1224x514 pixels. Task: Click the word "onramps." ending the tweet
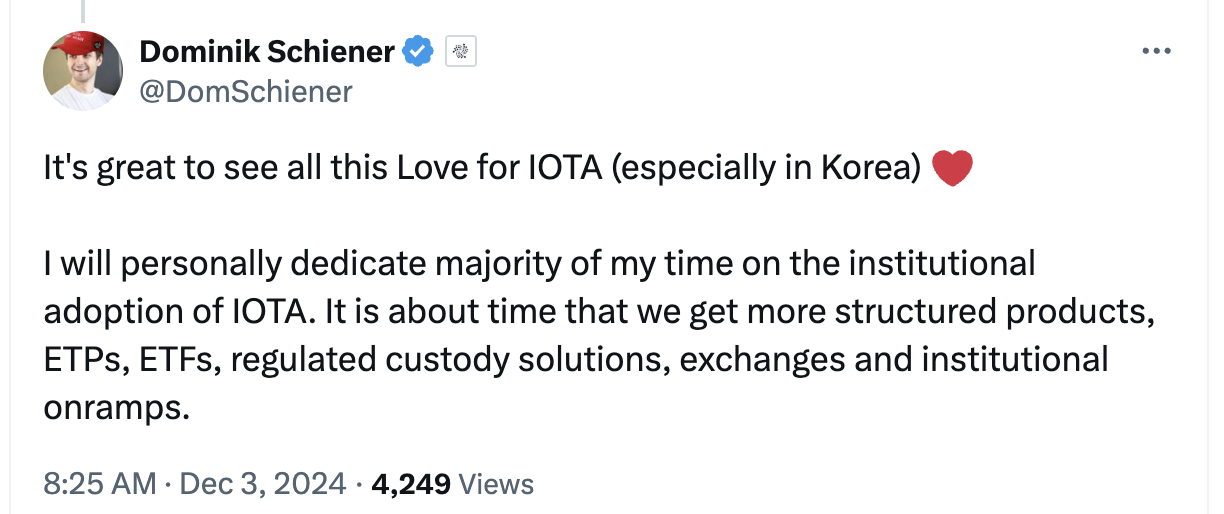116,408
